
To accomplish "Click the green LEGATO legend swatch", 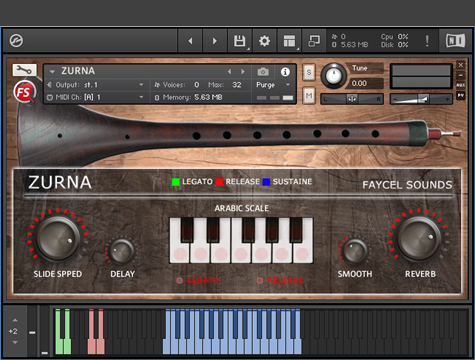I will [x=176, y=182].
